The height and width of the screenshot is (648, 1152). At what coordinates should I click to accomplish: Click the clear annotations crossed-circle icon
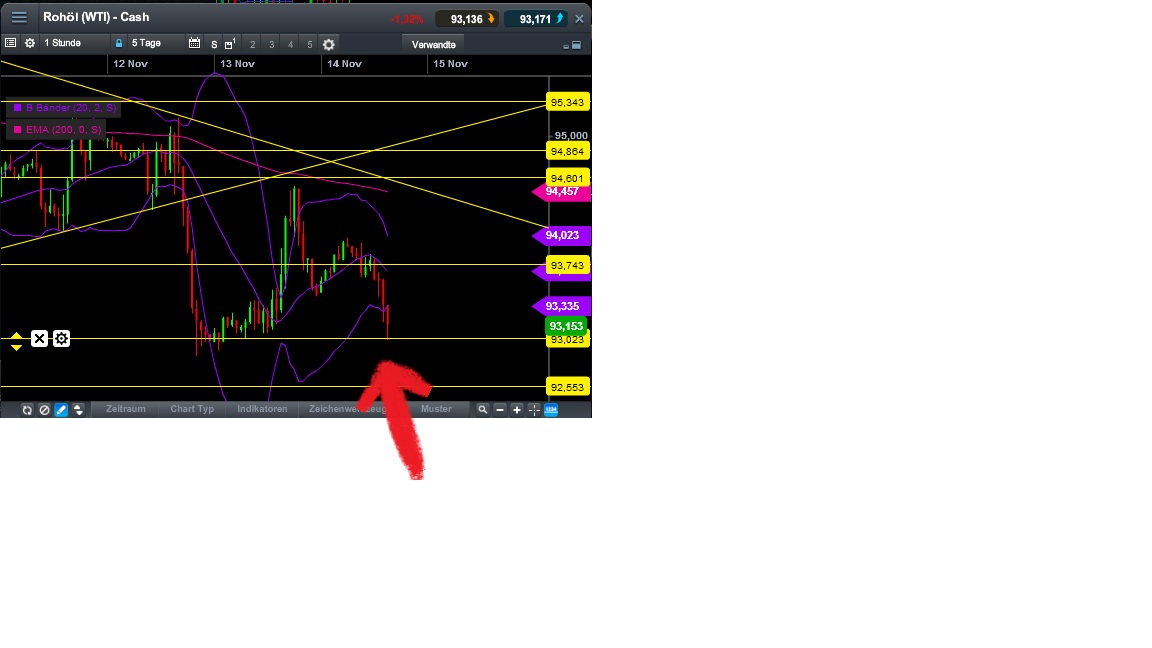(x=44, y=409)
